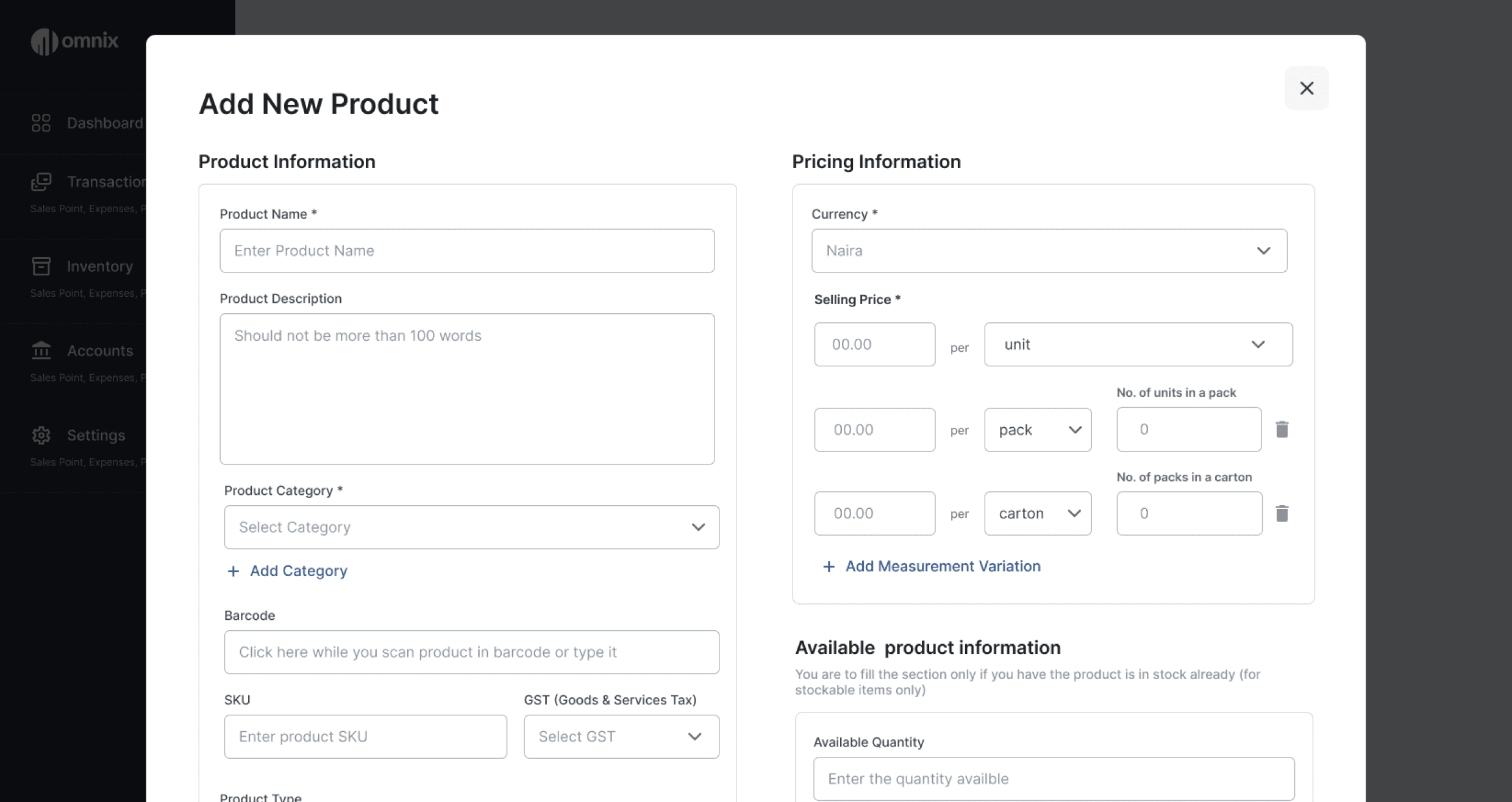Click the Transactions icon in the sidebar
The image size is (1512, 802).
click(x=41, y=182)
